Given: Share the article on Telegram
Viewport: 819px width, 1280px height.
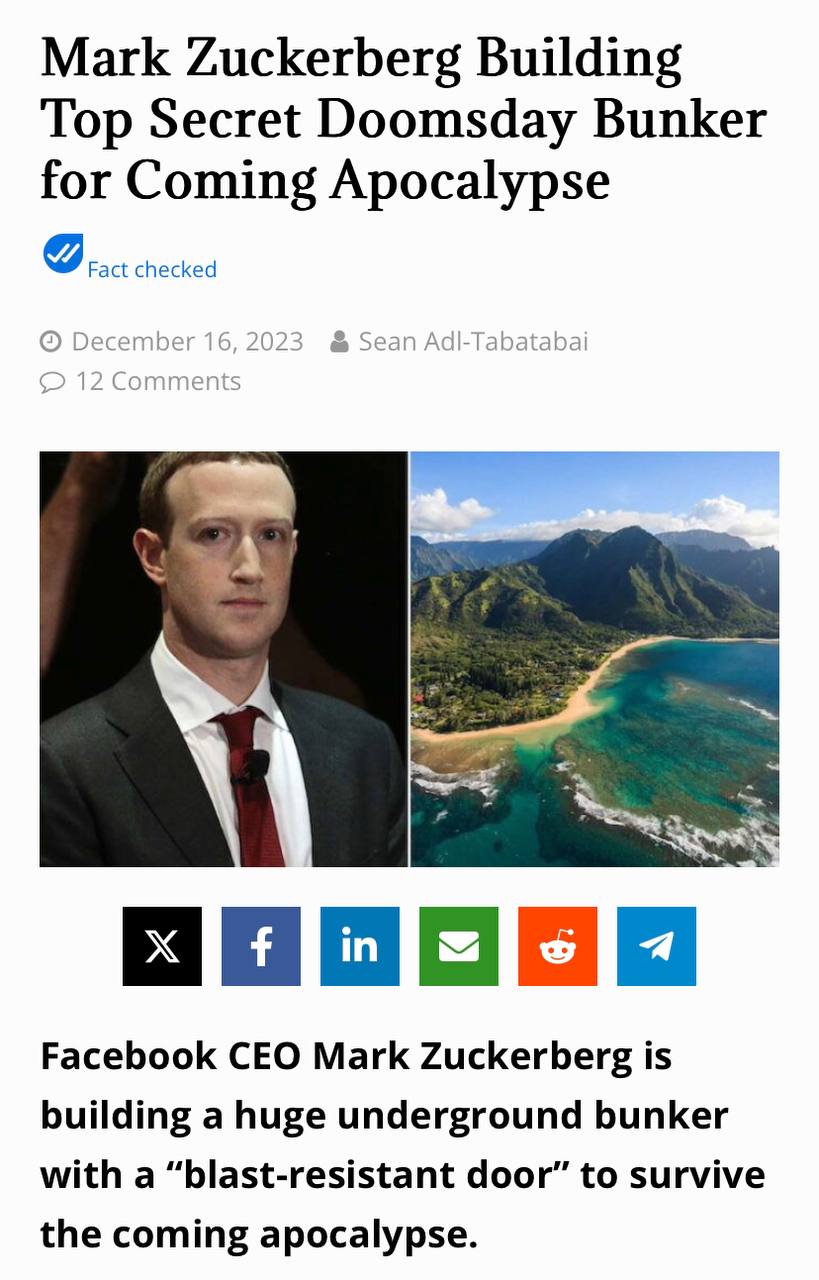Looking at the screenshot, I should tap(657, 946).
